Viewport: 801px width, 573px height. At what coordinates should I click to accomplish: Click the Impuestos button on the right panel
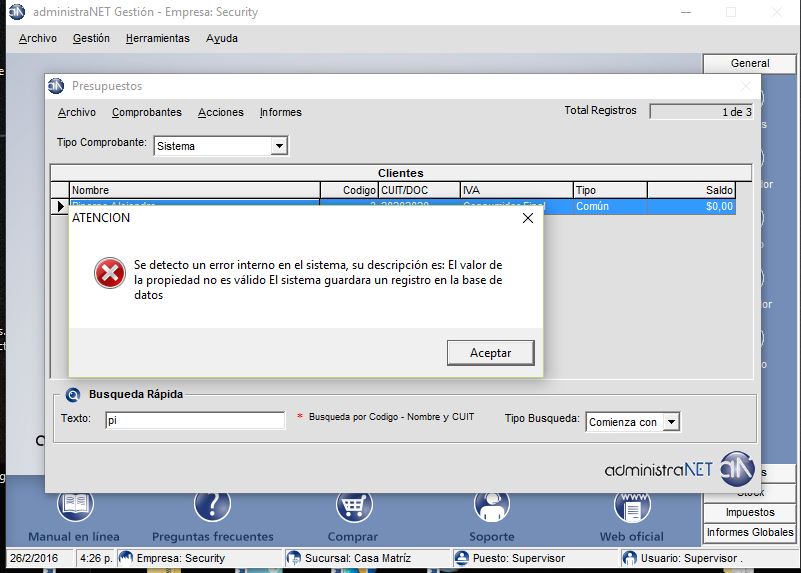[x=749, y=512]
